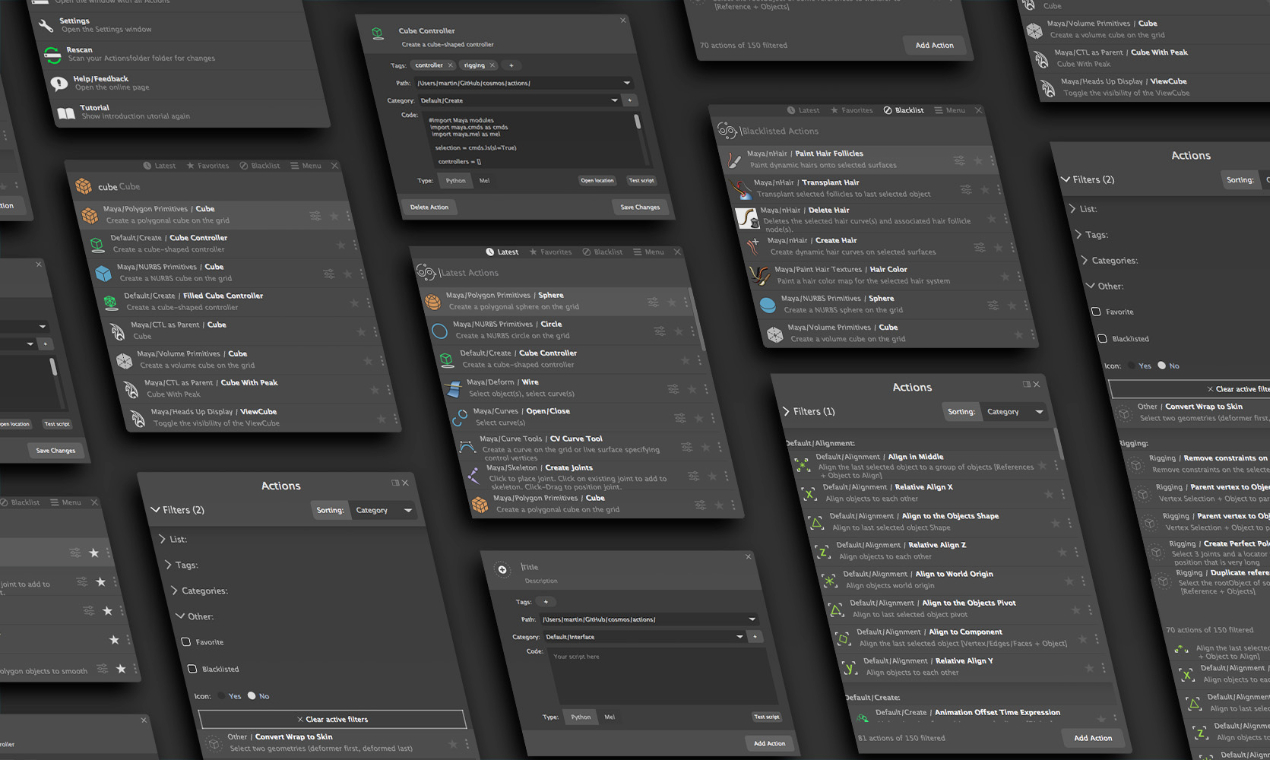Click the Open/Close curves icon
The image size is (1270, 760).
point(460,416)
